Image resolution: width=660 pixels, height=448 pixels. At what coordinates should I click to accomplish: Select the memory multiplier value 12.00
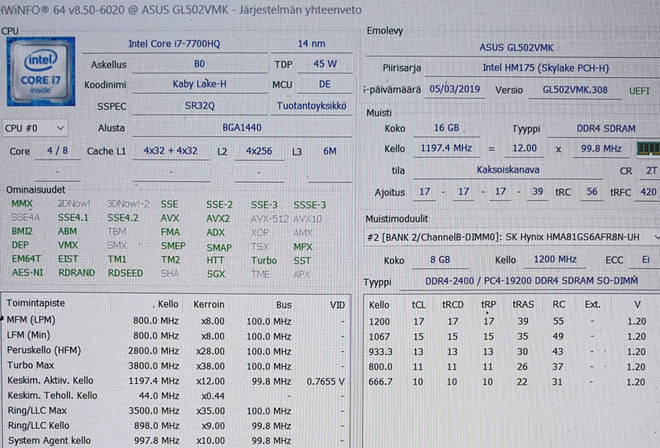click(524, 149)
